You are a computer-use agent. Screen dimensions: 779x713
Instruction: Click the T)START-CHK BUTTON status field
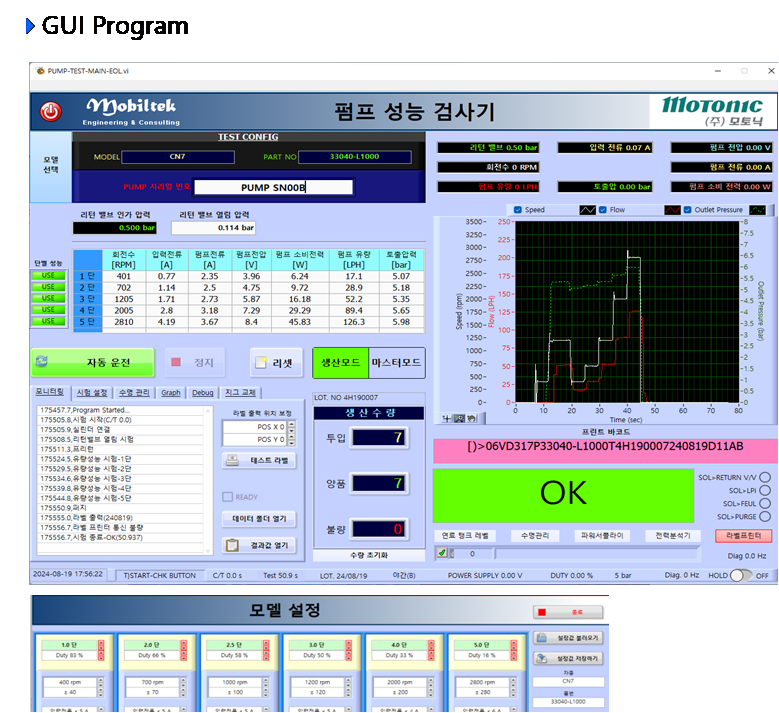160,575
